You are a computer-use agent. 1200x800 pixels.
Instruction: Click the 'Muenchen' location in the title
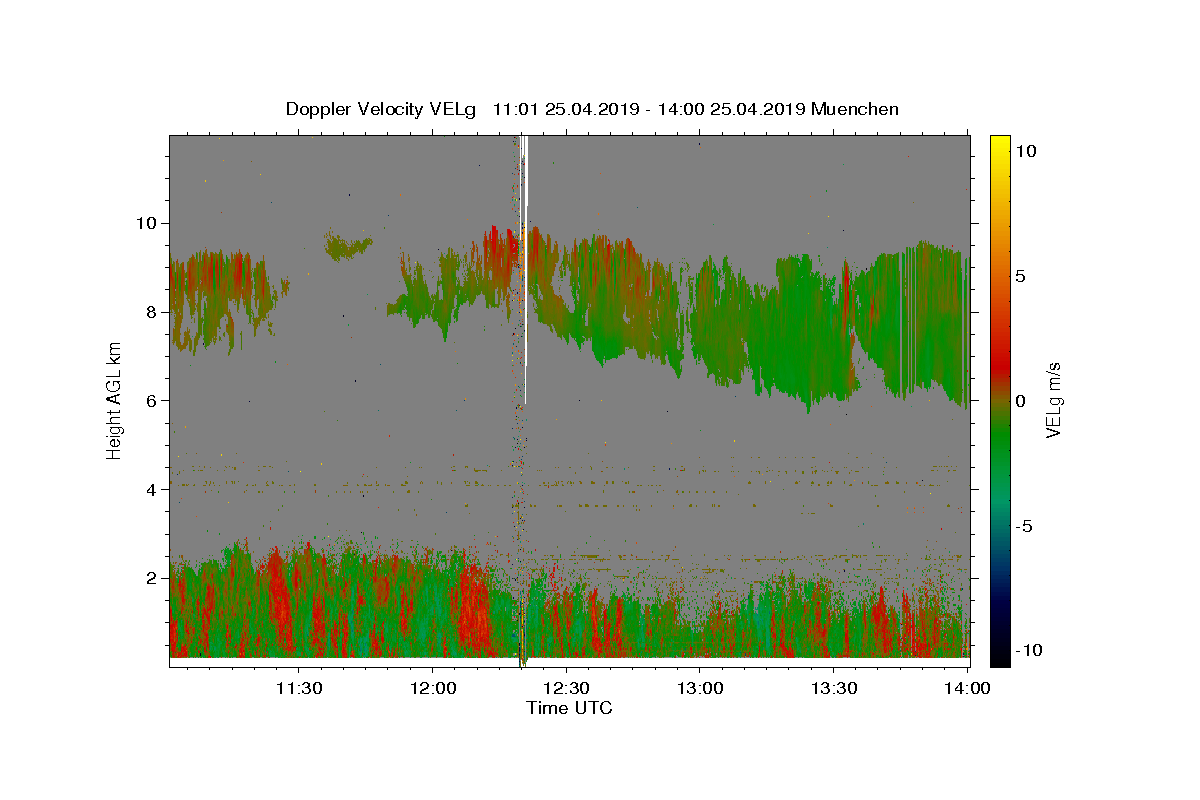tap(855, 109)
